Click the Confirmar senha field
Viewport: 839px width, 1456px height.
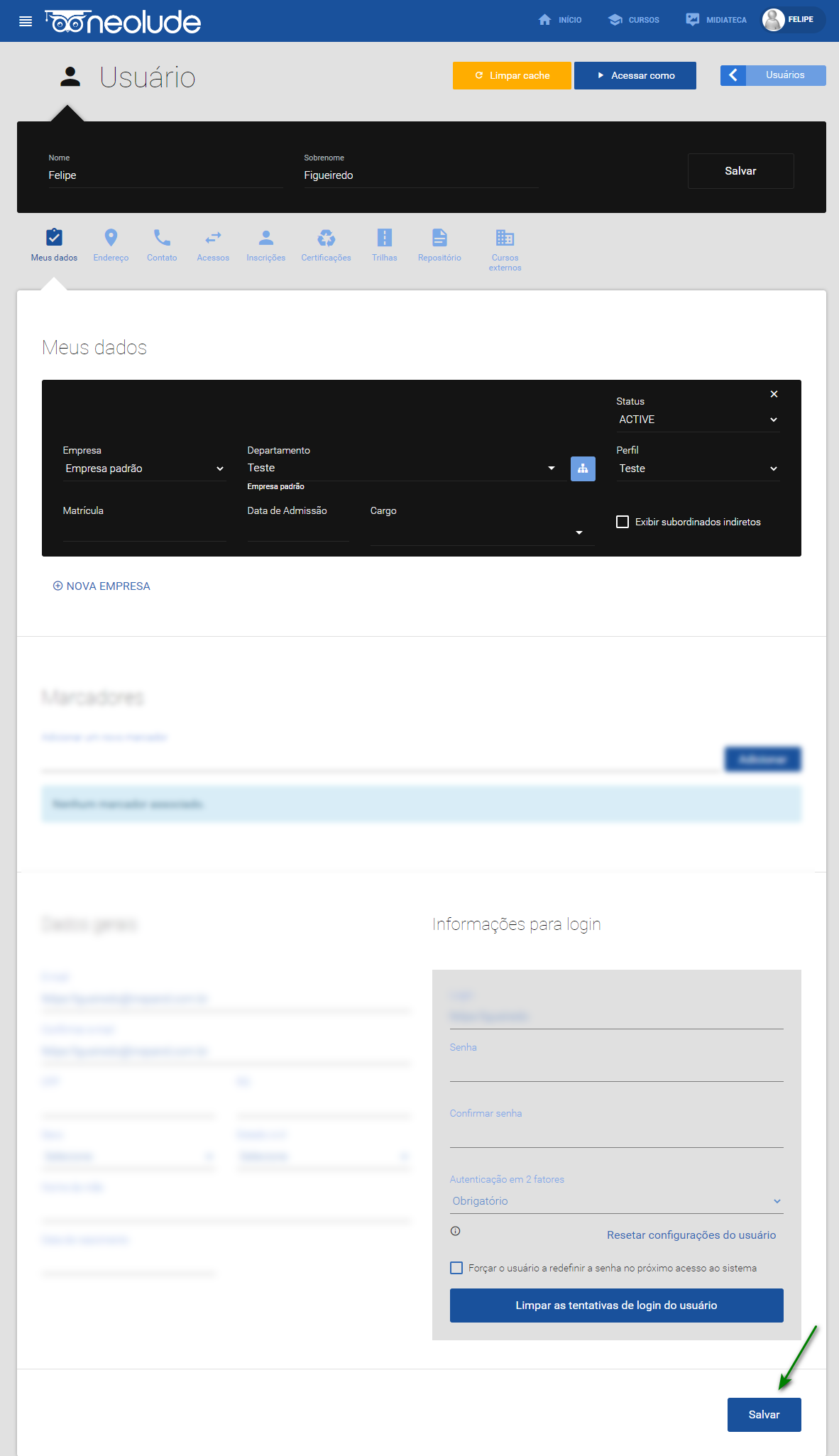pyautogui.click(x=616, y=1135)
